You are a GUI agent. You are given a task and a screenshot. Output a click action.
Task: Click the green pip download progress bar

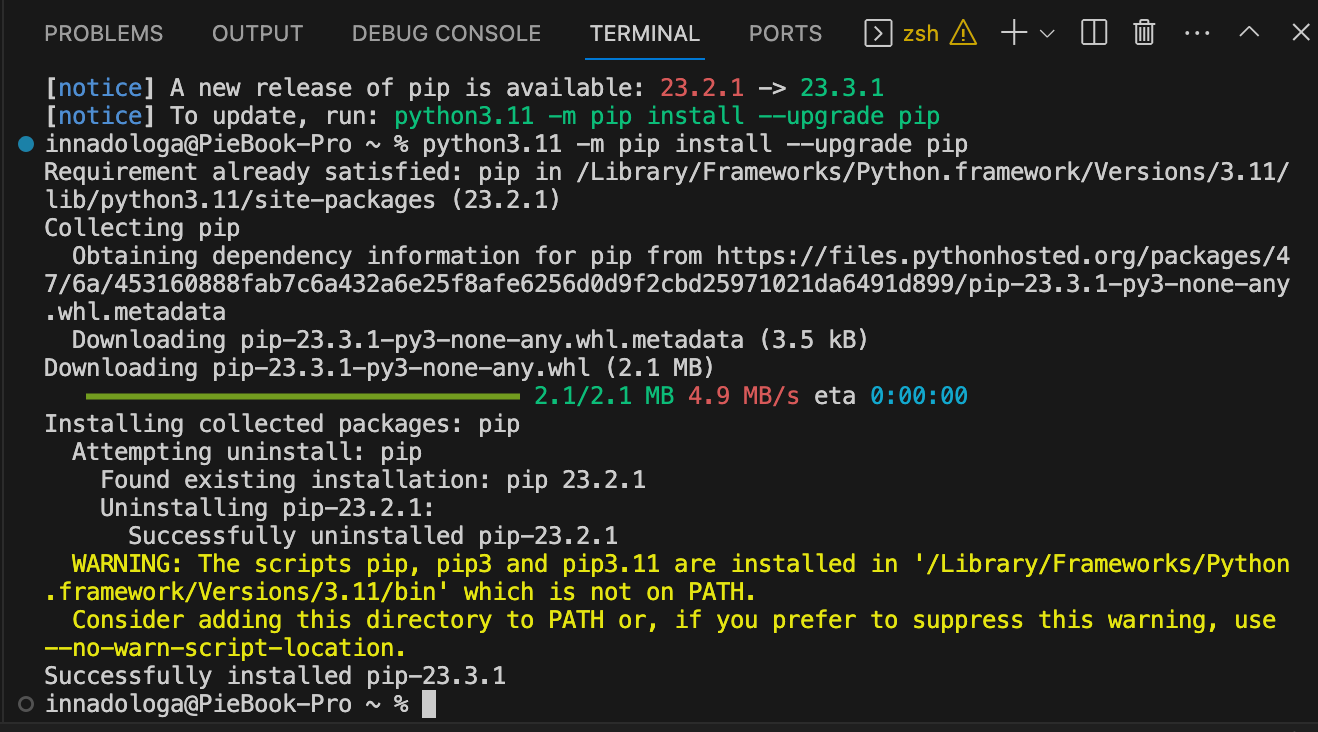(300, 395)
